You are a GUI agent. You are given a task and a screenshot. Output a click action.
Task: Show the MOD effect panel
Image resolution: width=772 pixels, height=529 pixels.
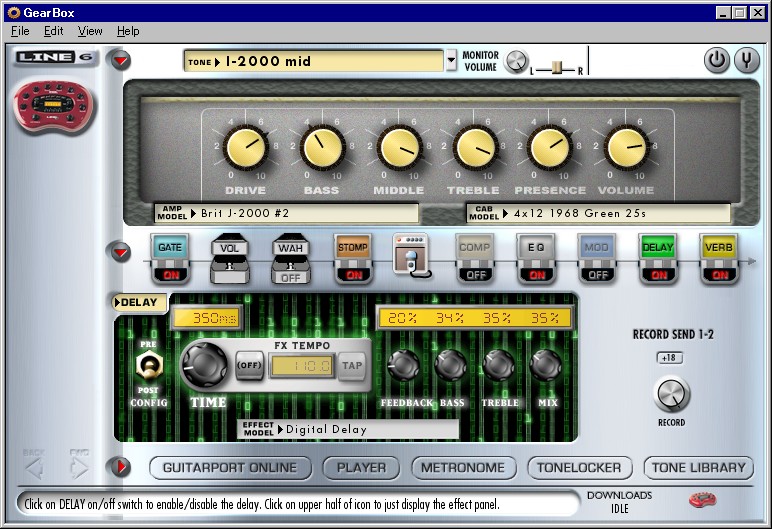coord(597,248)
